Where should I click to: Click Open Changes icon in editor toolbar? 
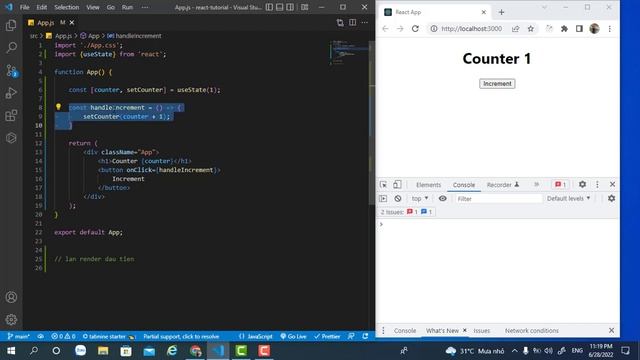coord(340,22)
